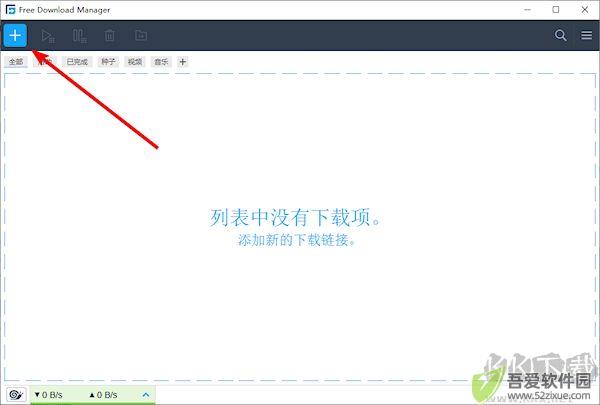Select the 视频 filter tab
The height and width of the screenshot is (405, 600).
135,62
